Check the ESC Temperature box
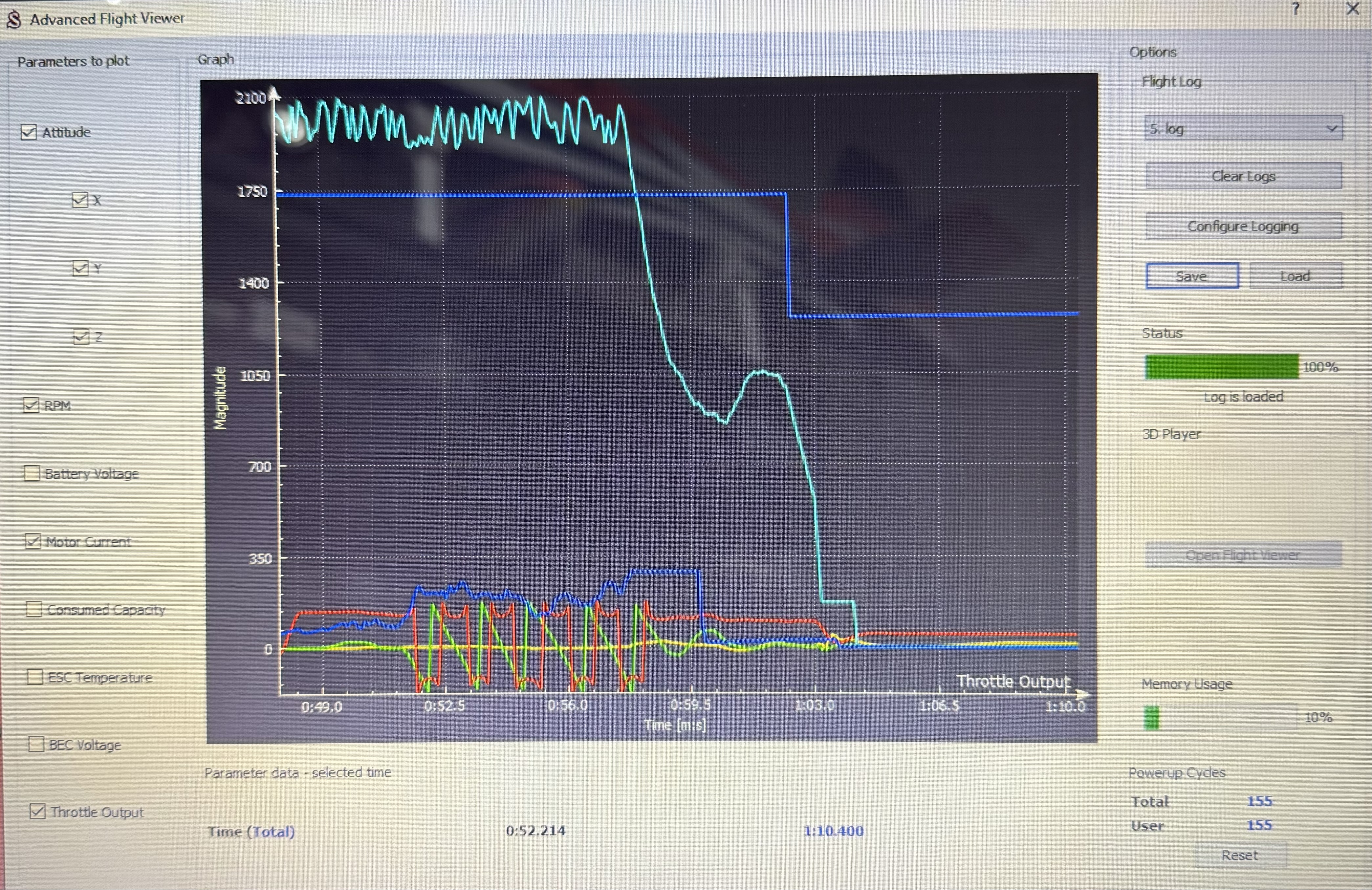Image resolution: width=1372 pixels, height=890 pixels. 35,677
